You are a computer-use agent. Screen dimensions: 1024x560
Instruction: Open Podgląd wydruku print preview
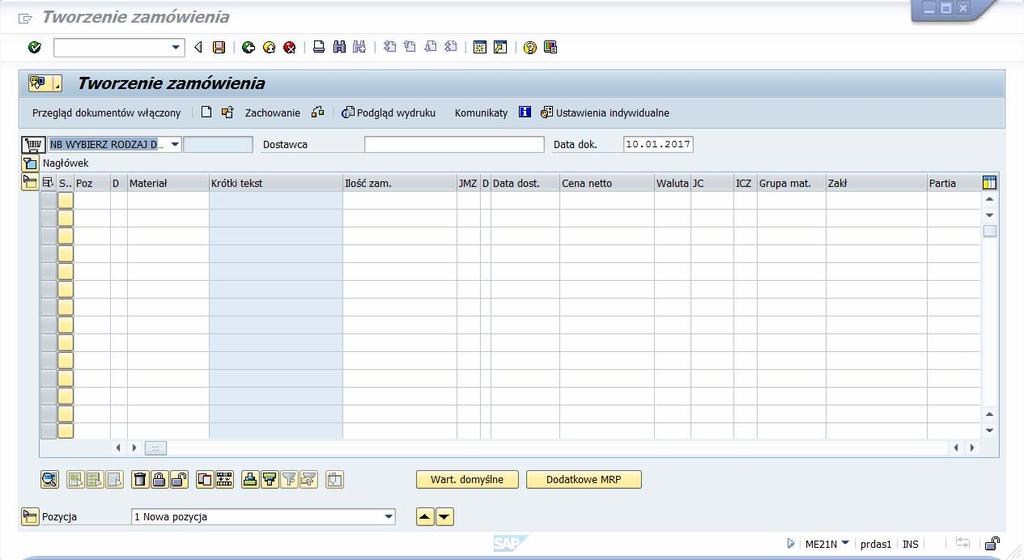coord(388,113)
